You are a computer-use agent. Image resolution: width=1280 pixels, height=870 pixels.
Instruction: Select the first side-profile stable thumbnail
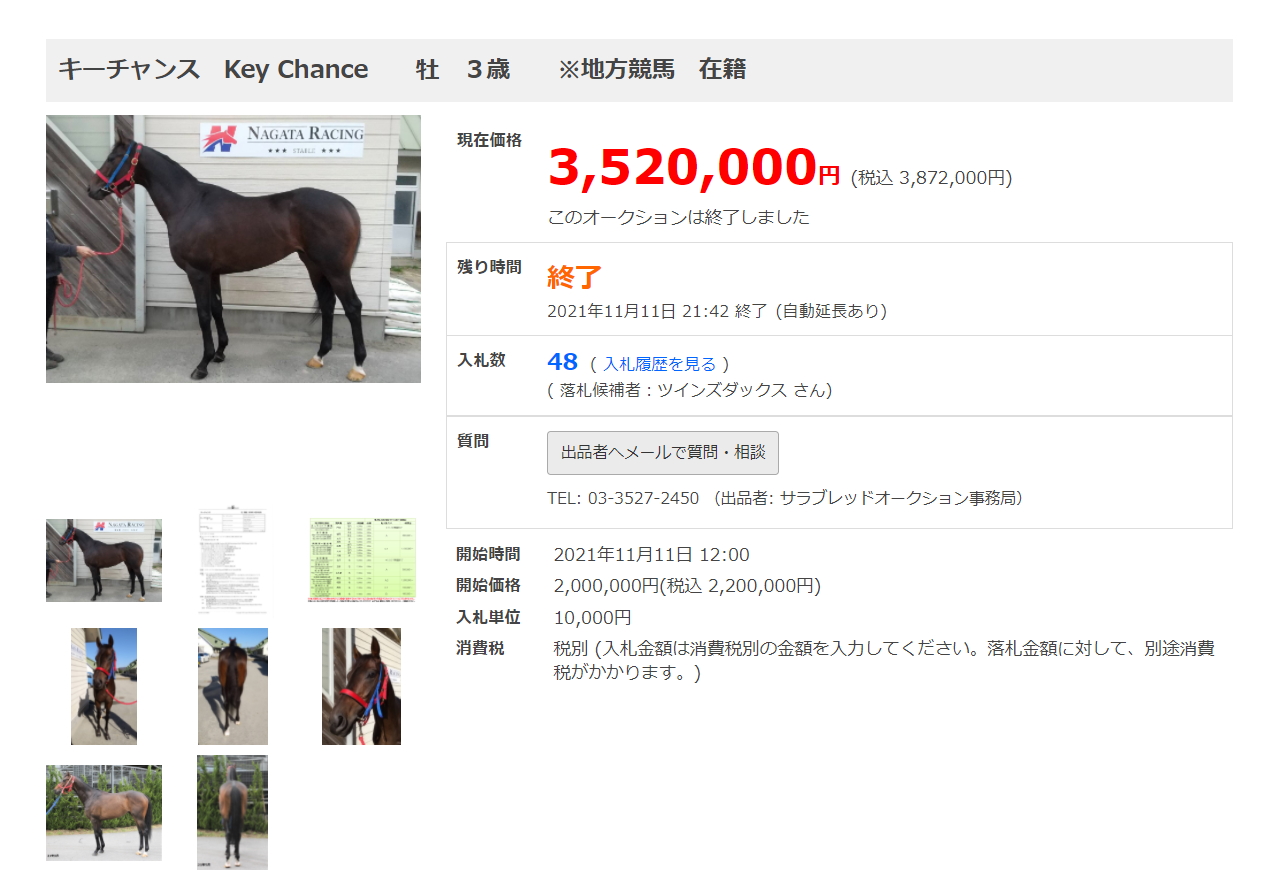click(x=104, y=560)
